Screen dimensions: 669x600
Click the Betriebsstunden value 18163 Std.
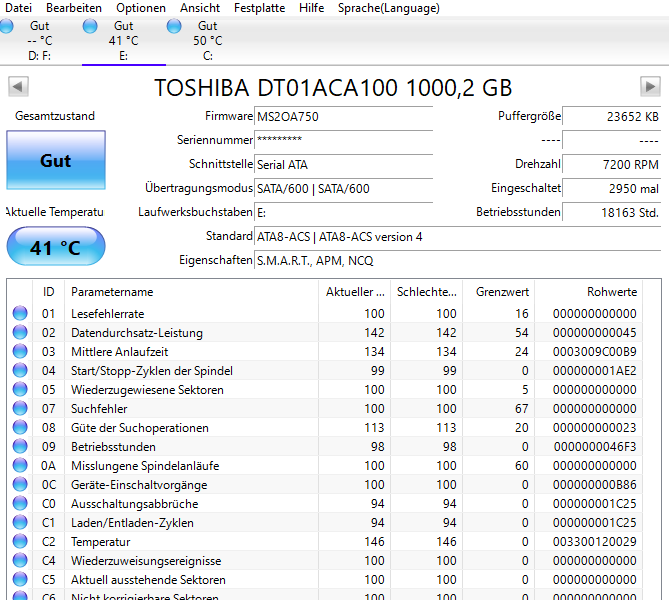tap(611, 212)
